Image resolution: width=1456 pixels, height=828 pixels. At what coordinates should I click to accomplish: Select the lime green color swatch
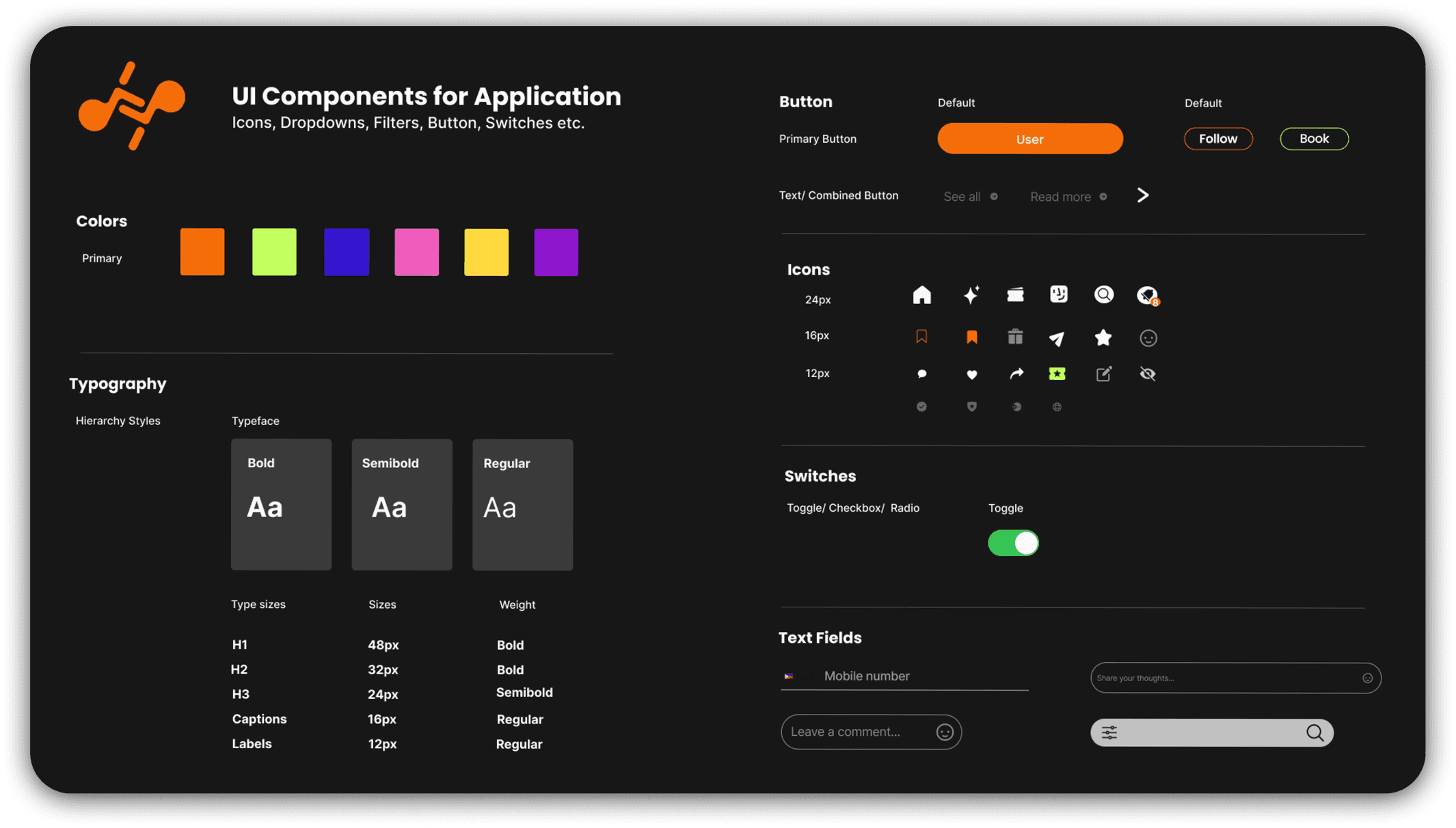coord(274,252)
